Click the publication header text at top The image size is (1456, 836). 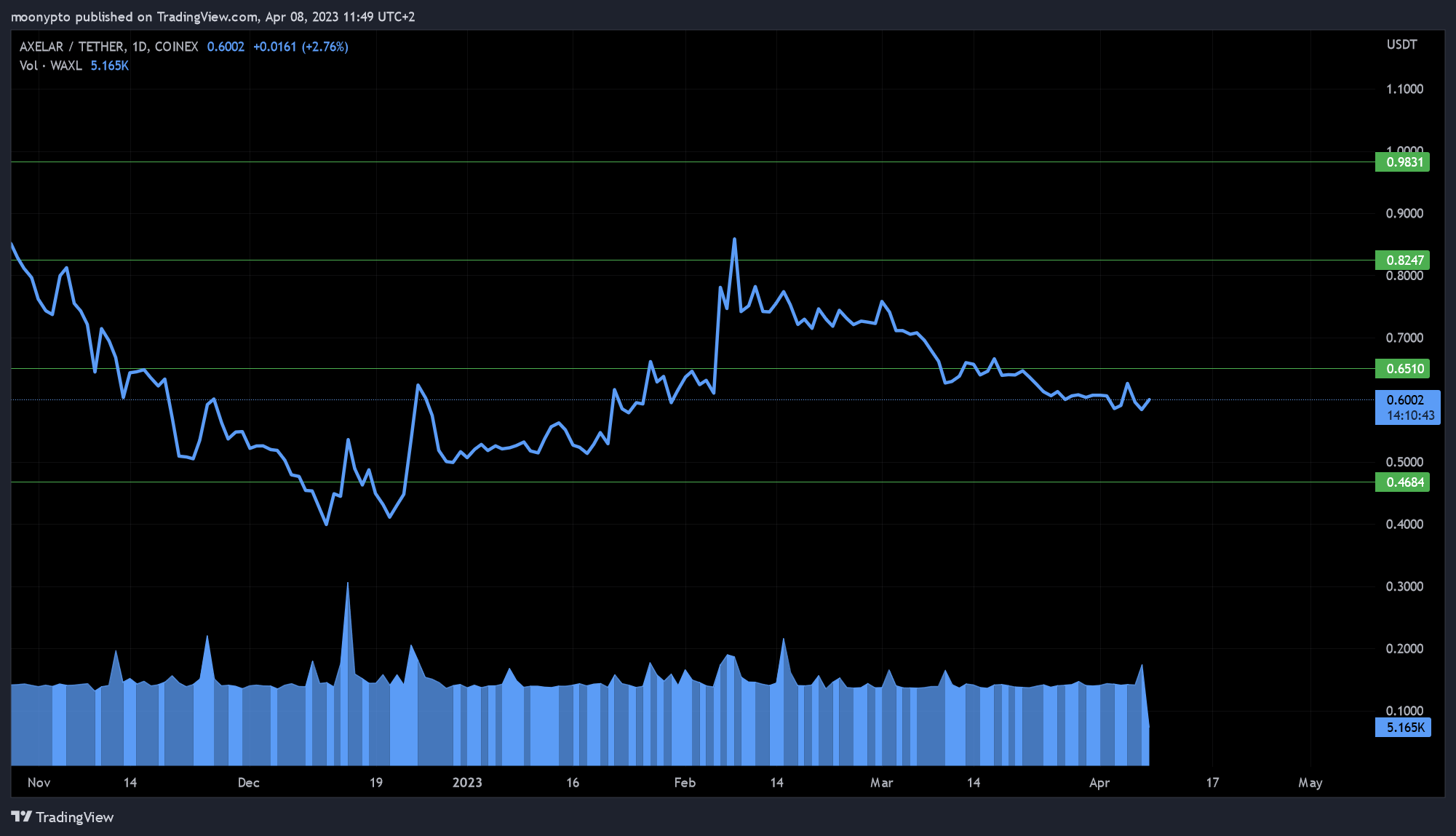click(x=213, y=17)
